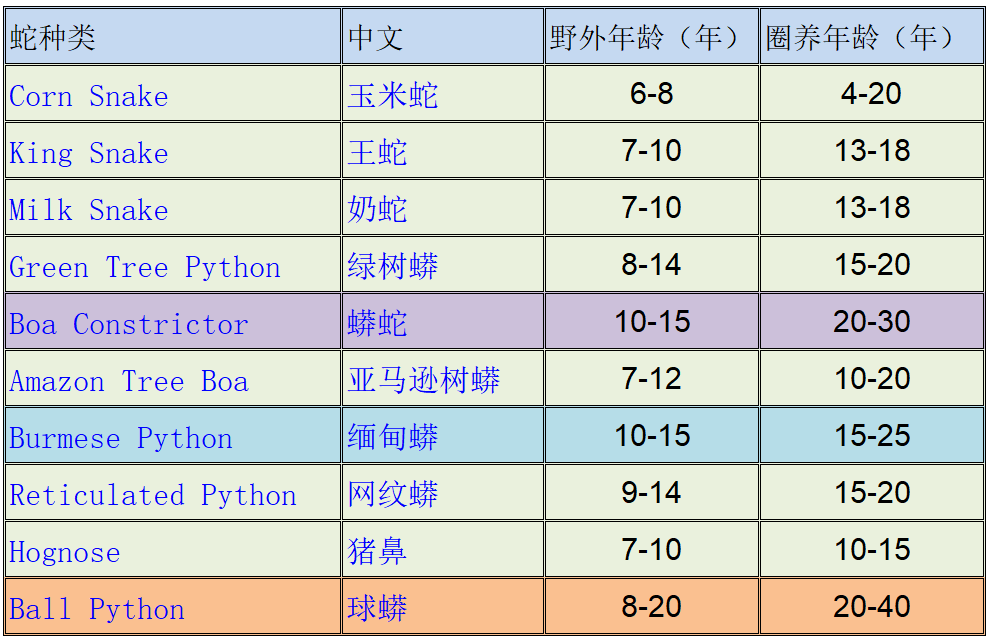Select the 蛇种类 header cell
990x643 pixels.
tap(173, 37)
